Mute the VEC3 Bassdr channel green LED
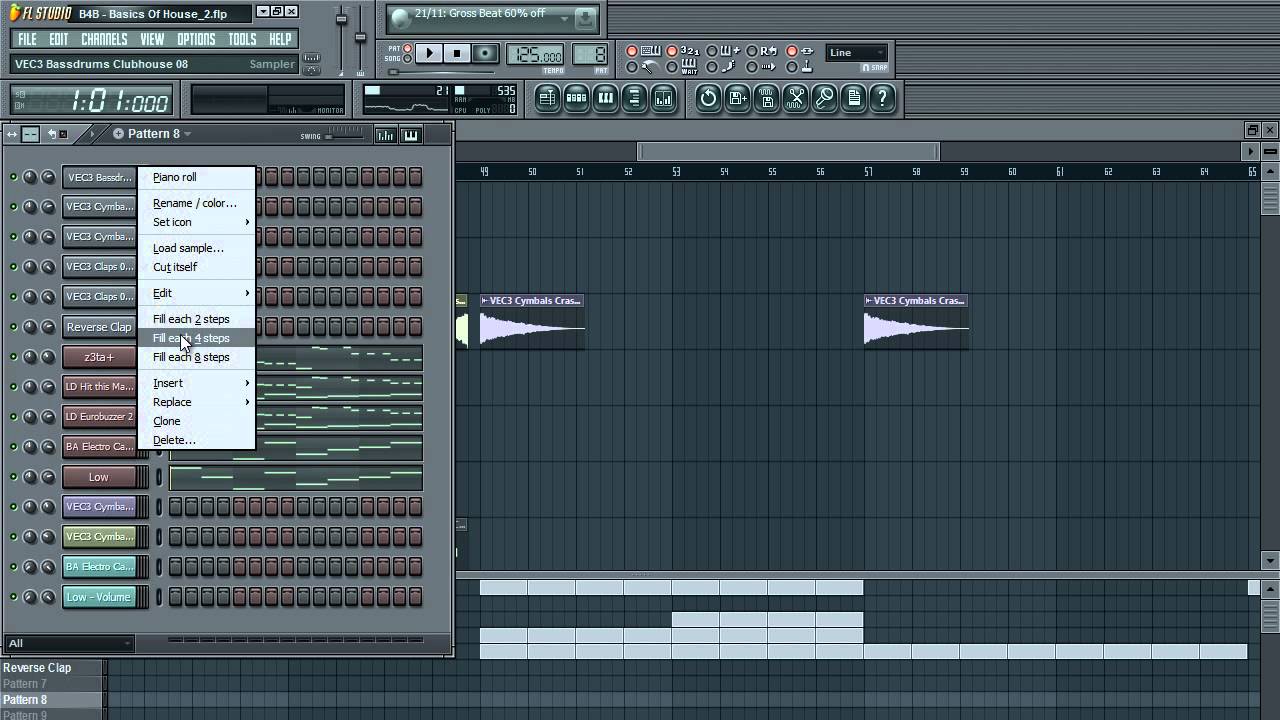This screenshot has width=1280, height=720. tap(13, 177)
